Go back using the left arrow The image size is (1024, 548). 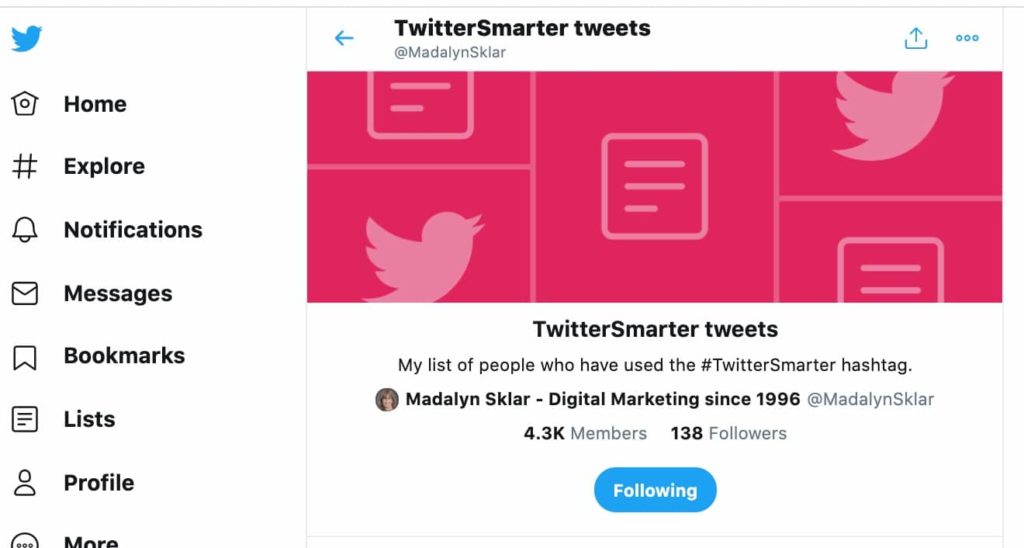click(344, 38)
